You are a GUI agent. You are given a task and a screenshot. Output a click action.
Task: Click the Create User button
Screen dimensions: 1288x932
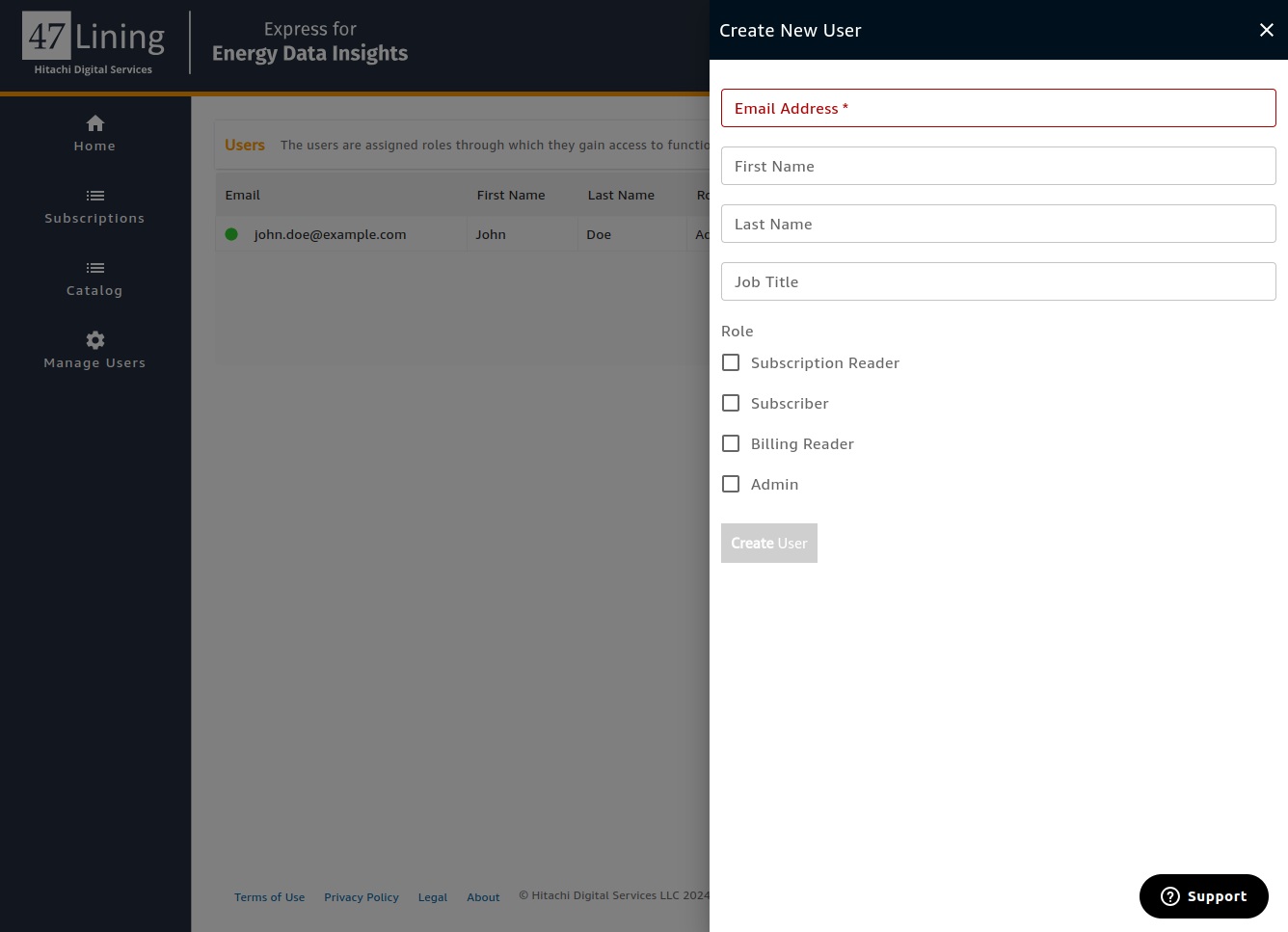(x=769, y=544)
